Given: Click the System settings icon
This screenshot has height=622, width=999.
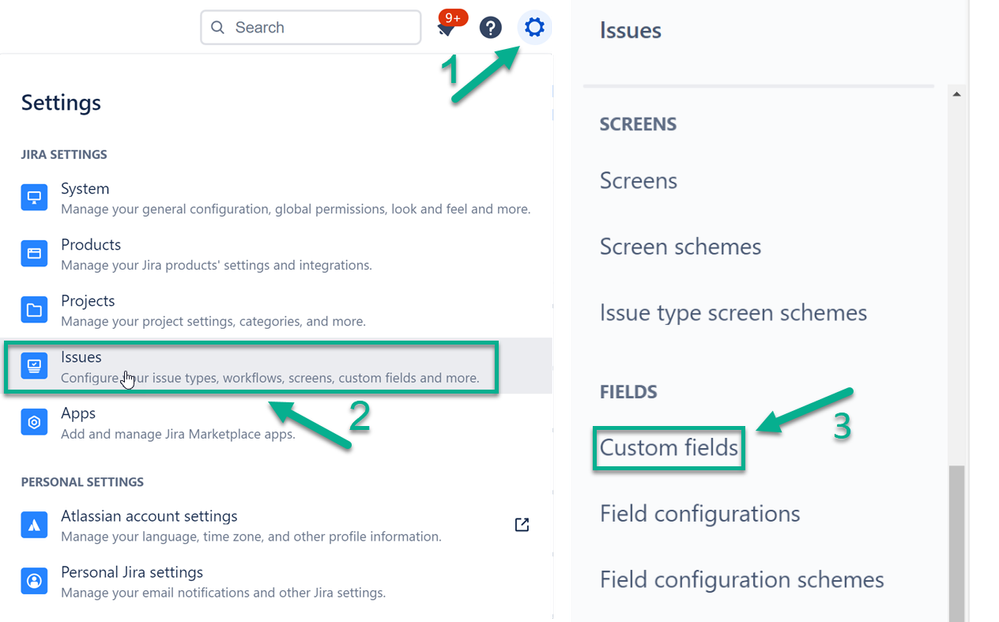Looking at the screenshot, I should 34,197.
